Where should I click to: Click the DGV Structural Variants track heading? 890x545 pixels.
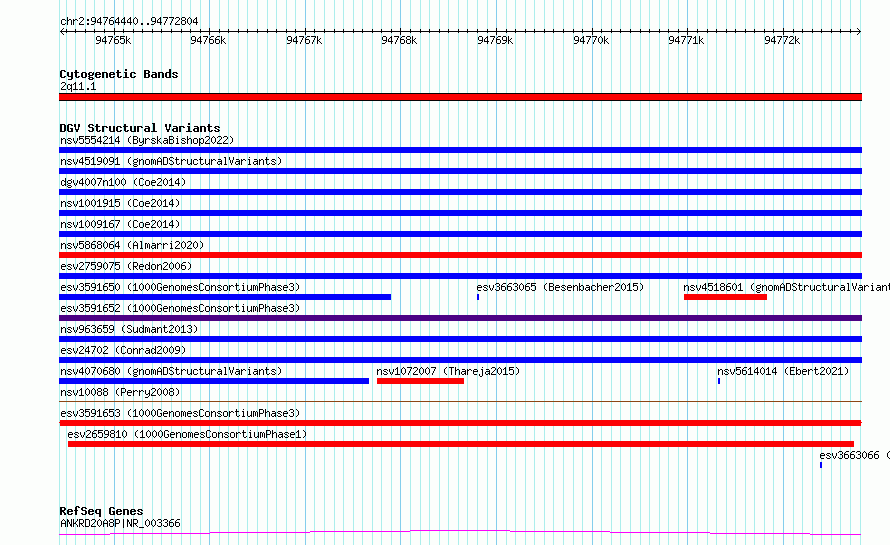point(140,128)
